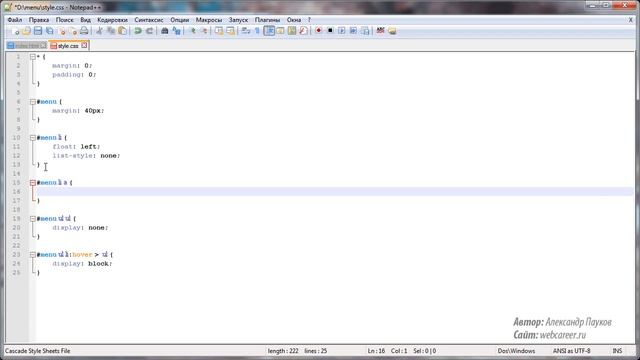
Task: Switch to the index.html tab
Action: [x=27, y=46]
